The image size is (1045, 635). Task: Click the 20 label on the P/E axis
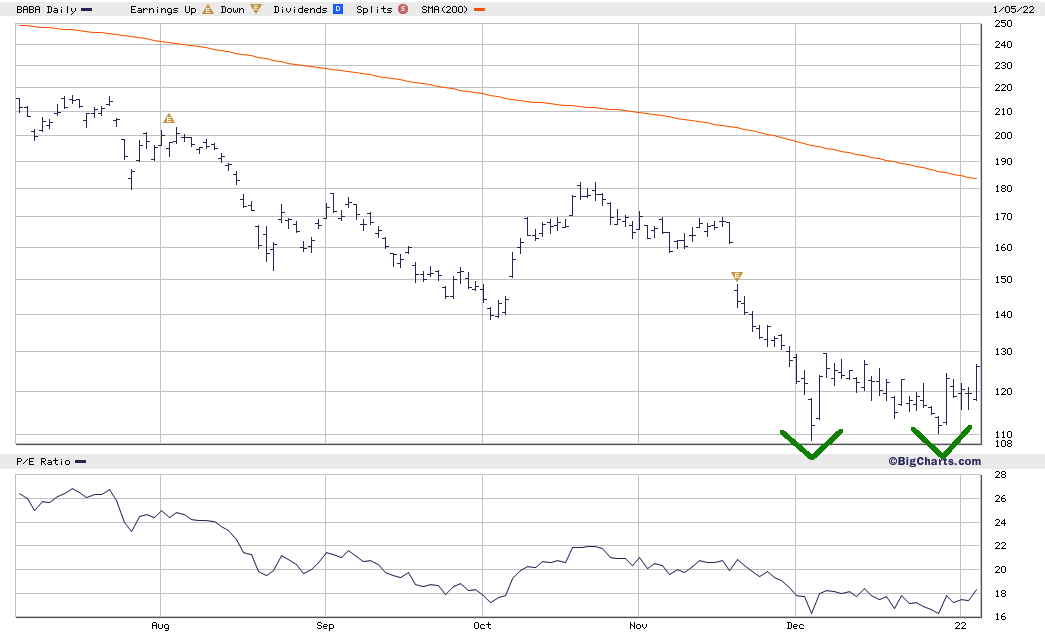(x=1000, y=570)
